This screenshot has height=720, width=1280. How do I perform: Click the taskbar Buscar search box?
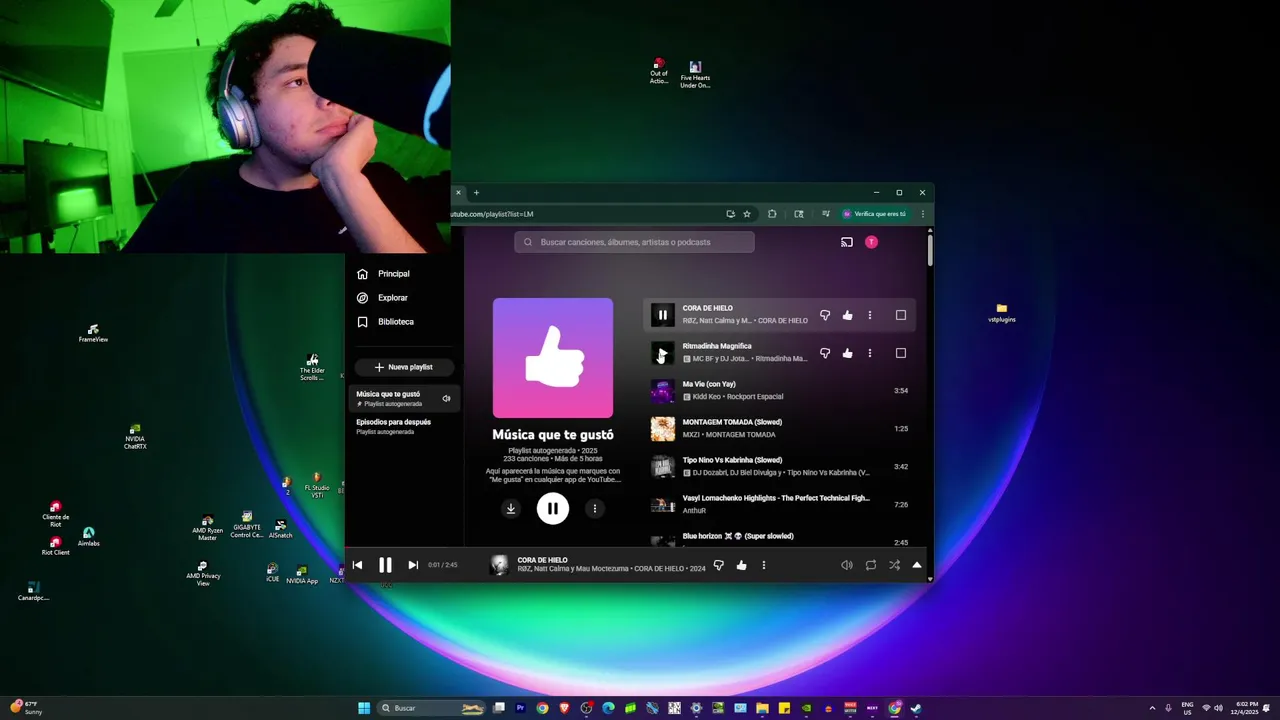click(432, 708)
